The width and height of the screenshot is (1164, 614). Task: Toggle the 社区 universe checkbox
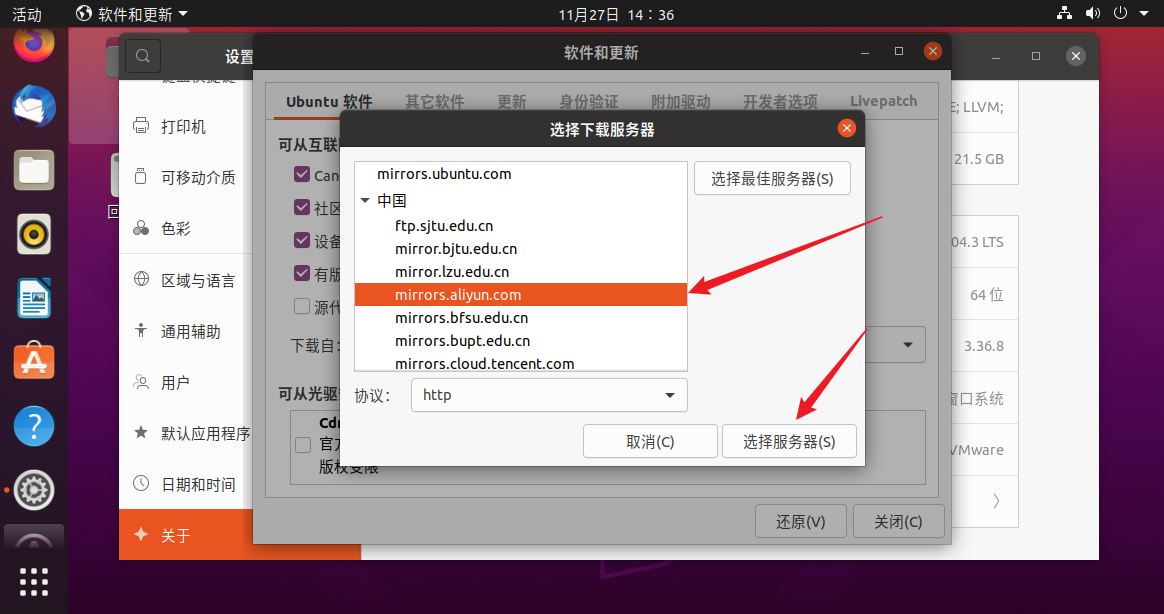(x=302, y=207)
